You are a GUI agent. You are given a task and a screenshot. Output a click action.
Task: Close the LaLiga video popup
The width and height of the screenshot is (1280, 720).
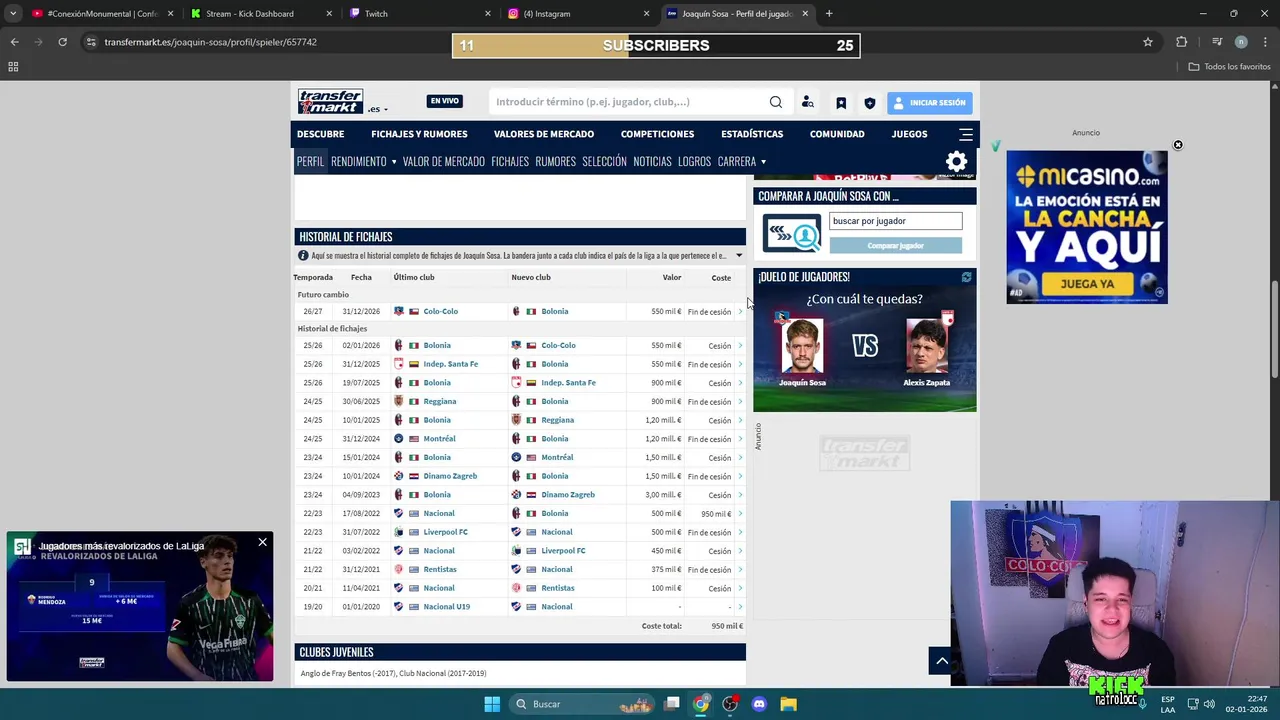[x=262, y=542]
